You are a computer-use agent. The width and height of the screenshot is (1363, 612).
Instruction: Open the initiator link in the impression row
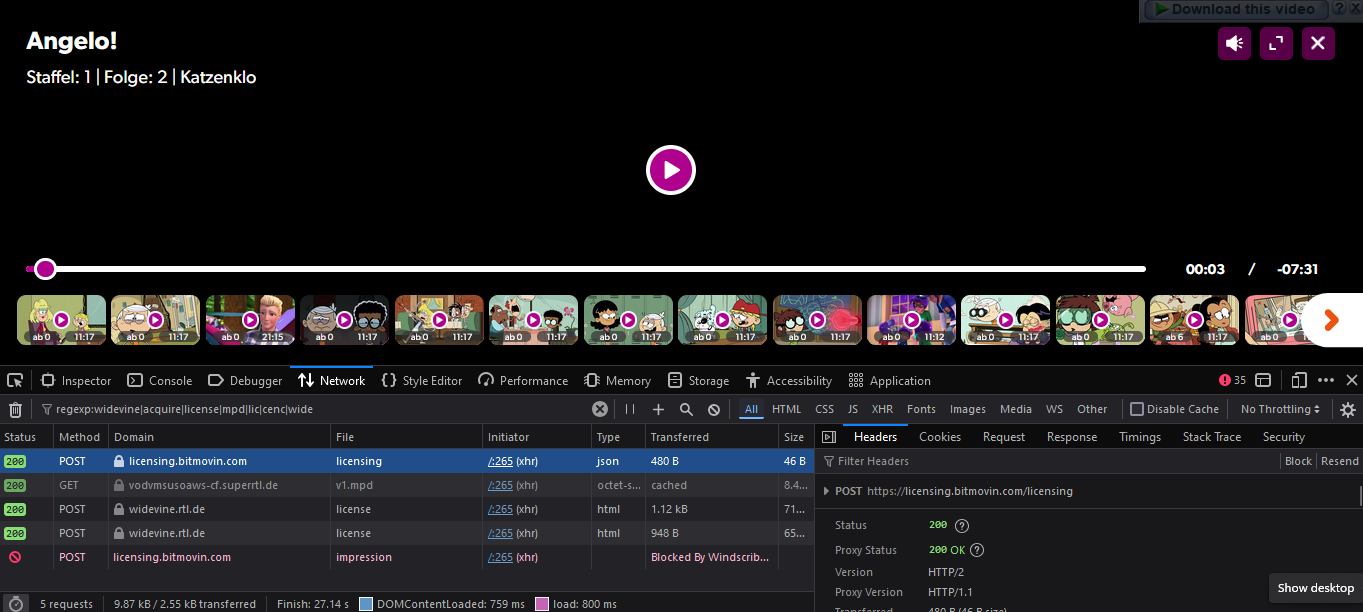click(500, 558)
